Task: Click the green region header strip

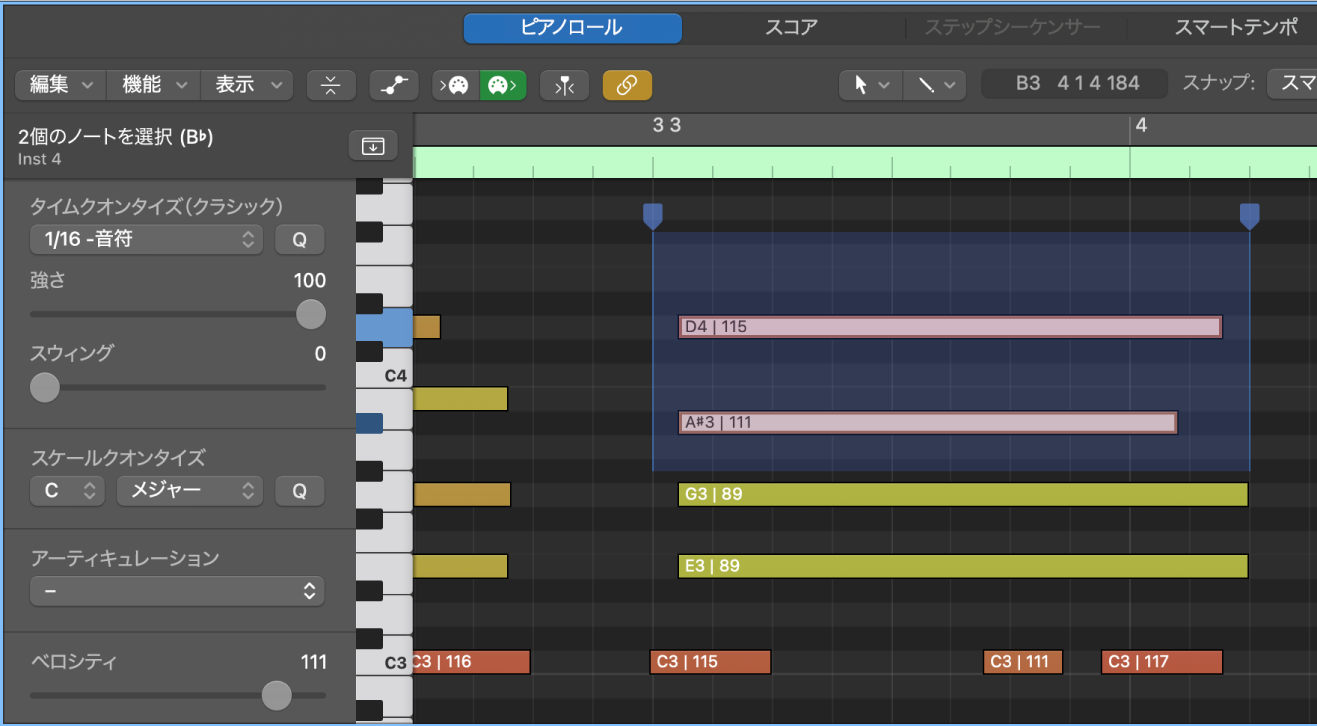Action: (865, 162)
